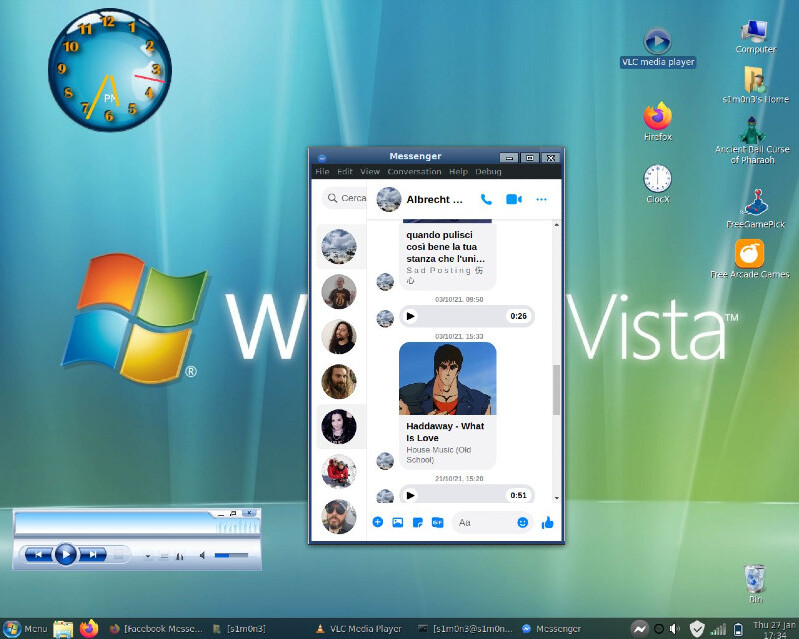Select the snowy mountain avatar conversation
This screenshot has width=799, height=639.
tap(339, 247)
